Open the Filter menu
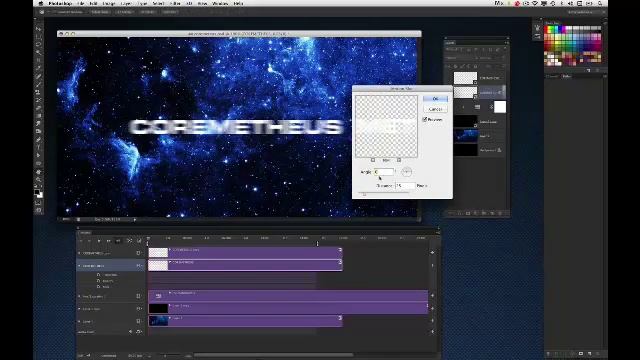 point(175,3)
